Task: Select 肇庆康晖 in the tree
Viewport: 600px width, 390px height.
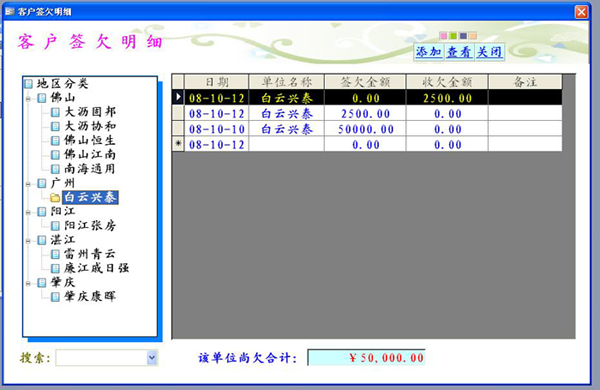Action: click(x=90, y=296)
